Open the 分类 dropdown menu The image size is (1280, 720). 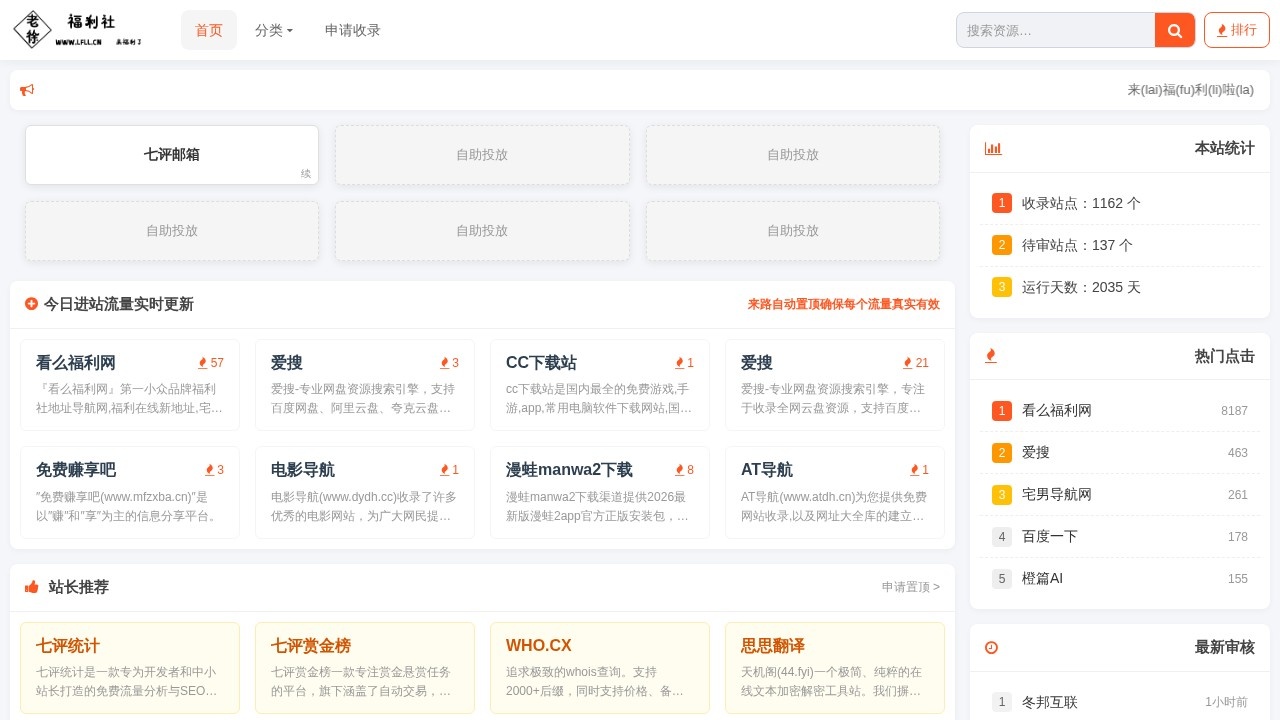(x=274, y=30)
